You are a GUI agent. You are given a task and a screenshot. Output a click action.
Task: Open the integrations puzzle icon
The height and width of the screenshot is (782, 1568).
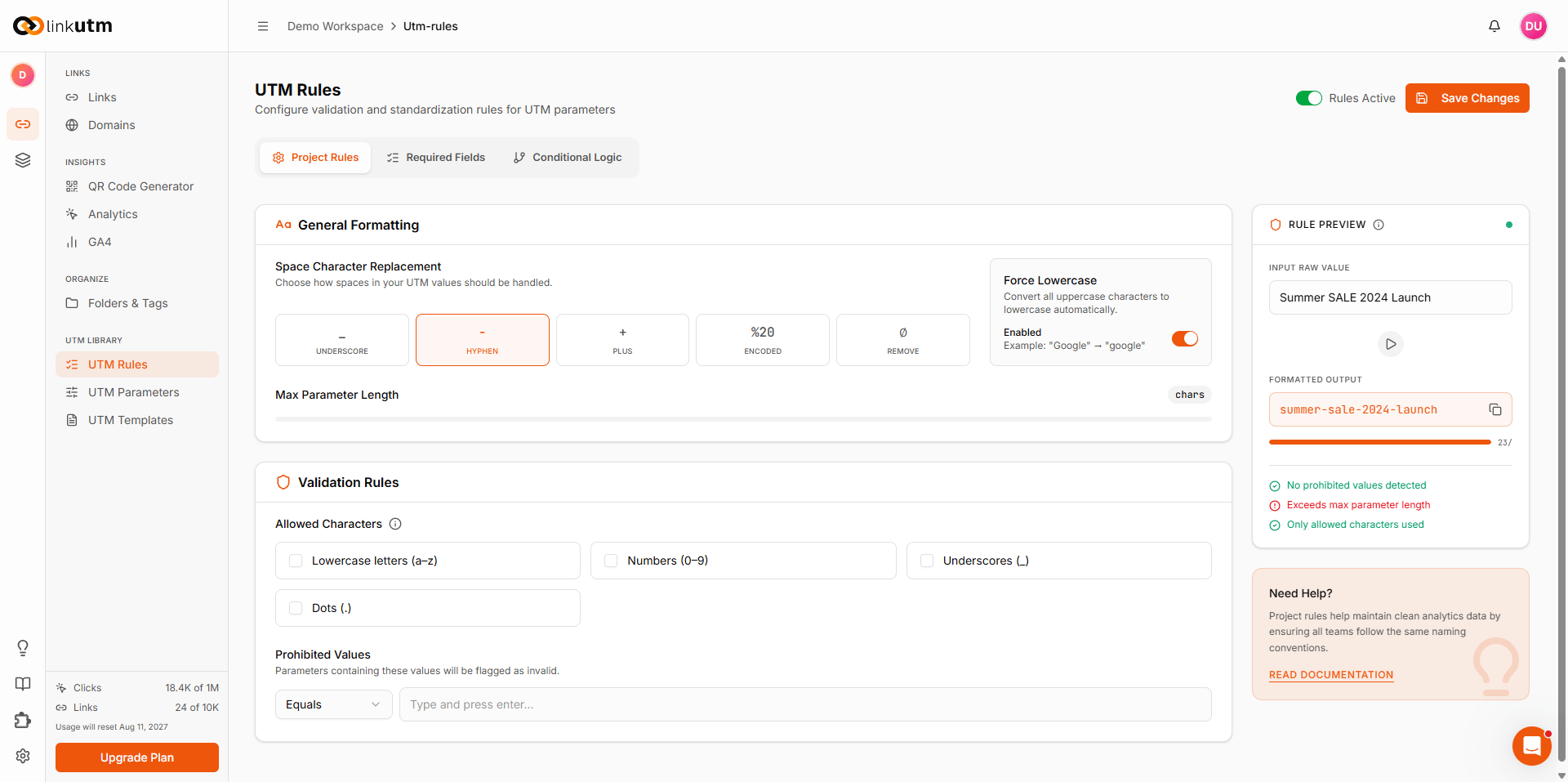click(23, 720)
